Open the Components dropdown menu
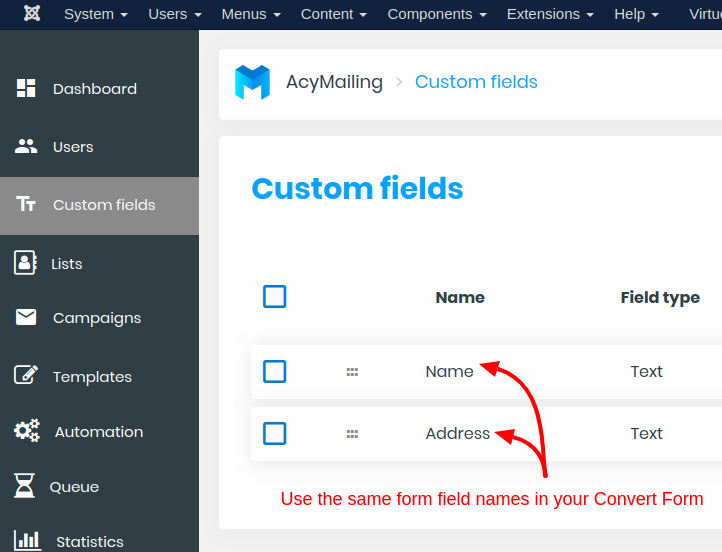 tap(437, 14)
